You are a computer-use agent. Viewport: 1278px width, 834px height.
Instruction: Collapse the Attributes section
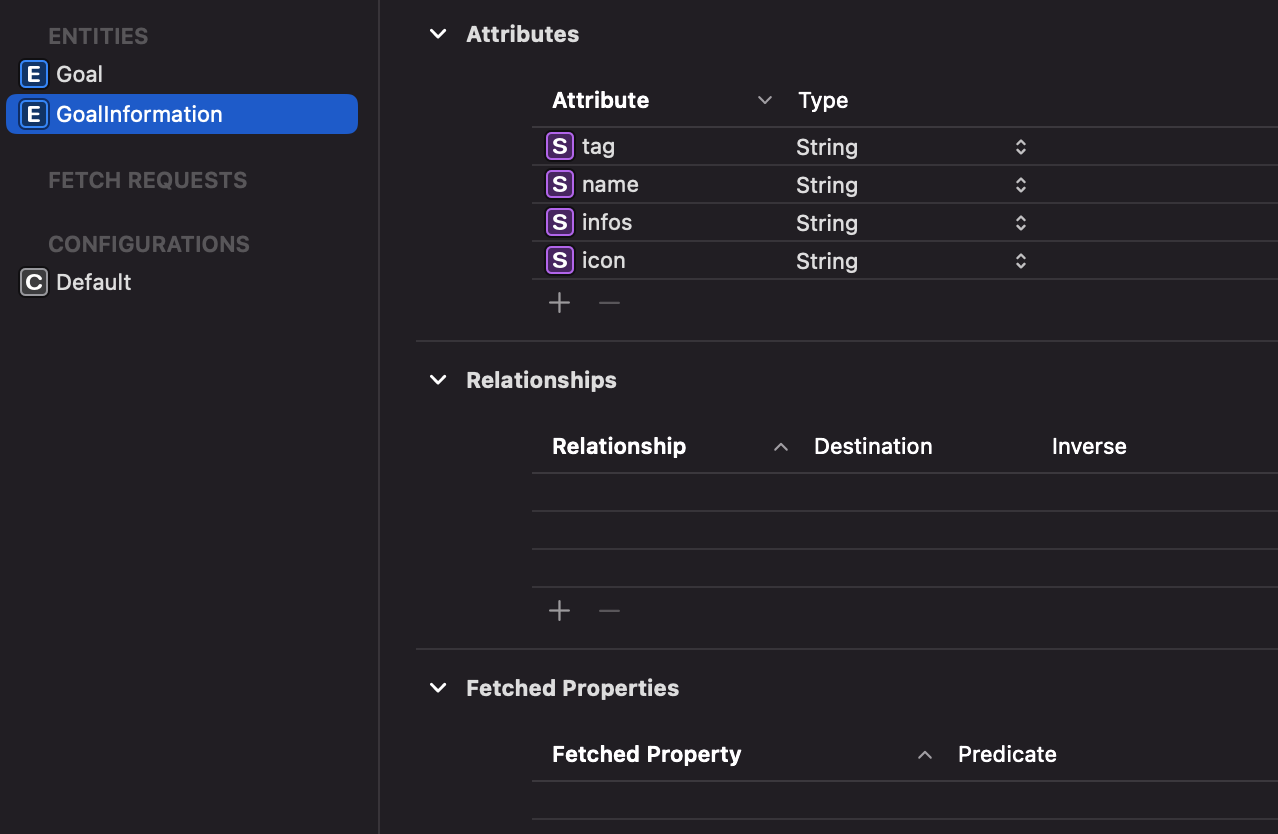(x=438, y=34)
